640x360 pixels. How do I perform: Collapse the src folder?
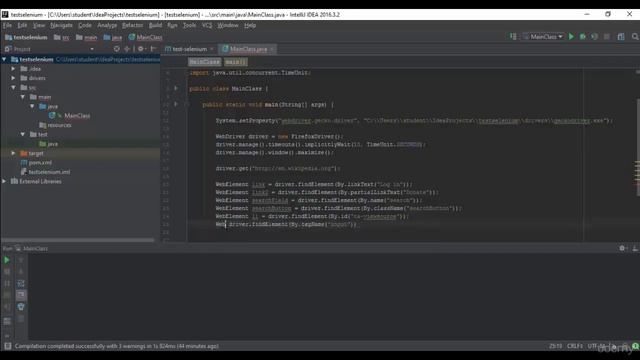click(13, 87)
